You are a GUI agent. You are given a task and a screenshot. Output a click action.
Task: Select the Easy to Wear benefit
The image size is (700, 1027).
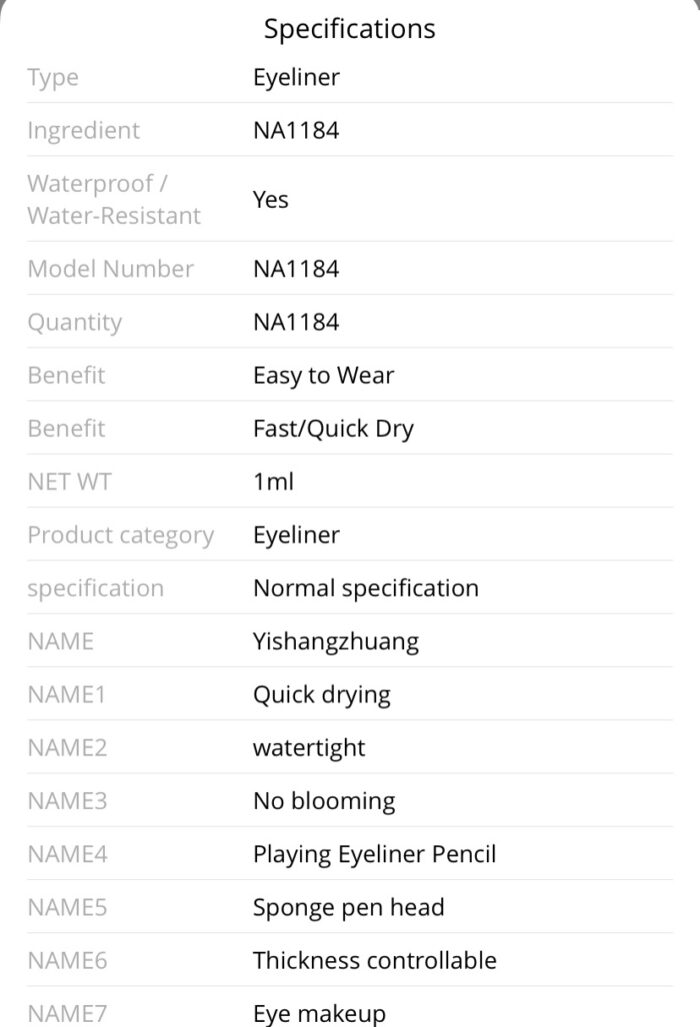click(x=323, y=375)
